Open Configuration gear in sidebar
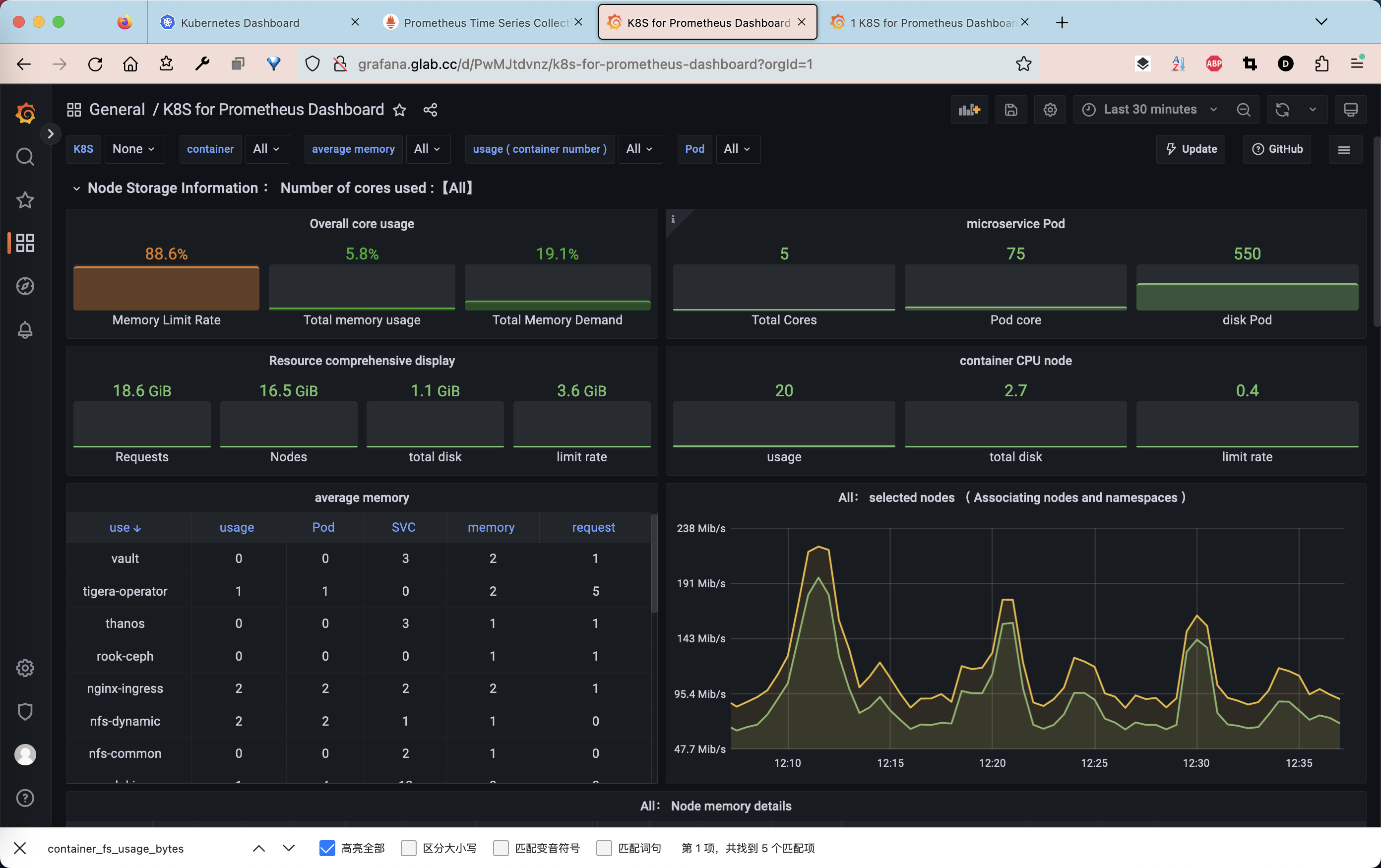Viewport: 1381px width, 868px height. click(25, 668)
